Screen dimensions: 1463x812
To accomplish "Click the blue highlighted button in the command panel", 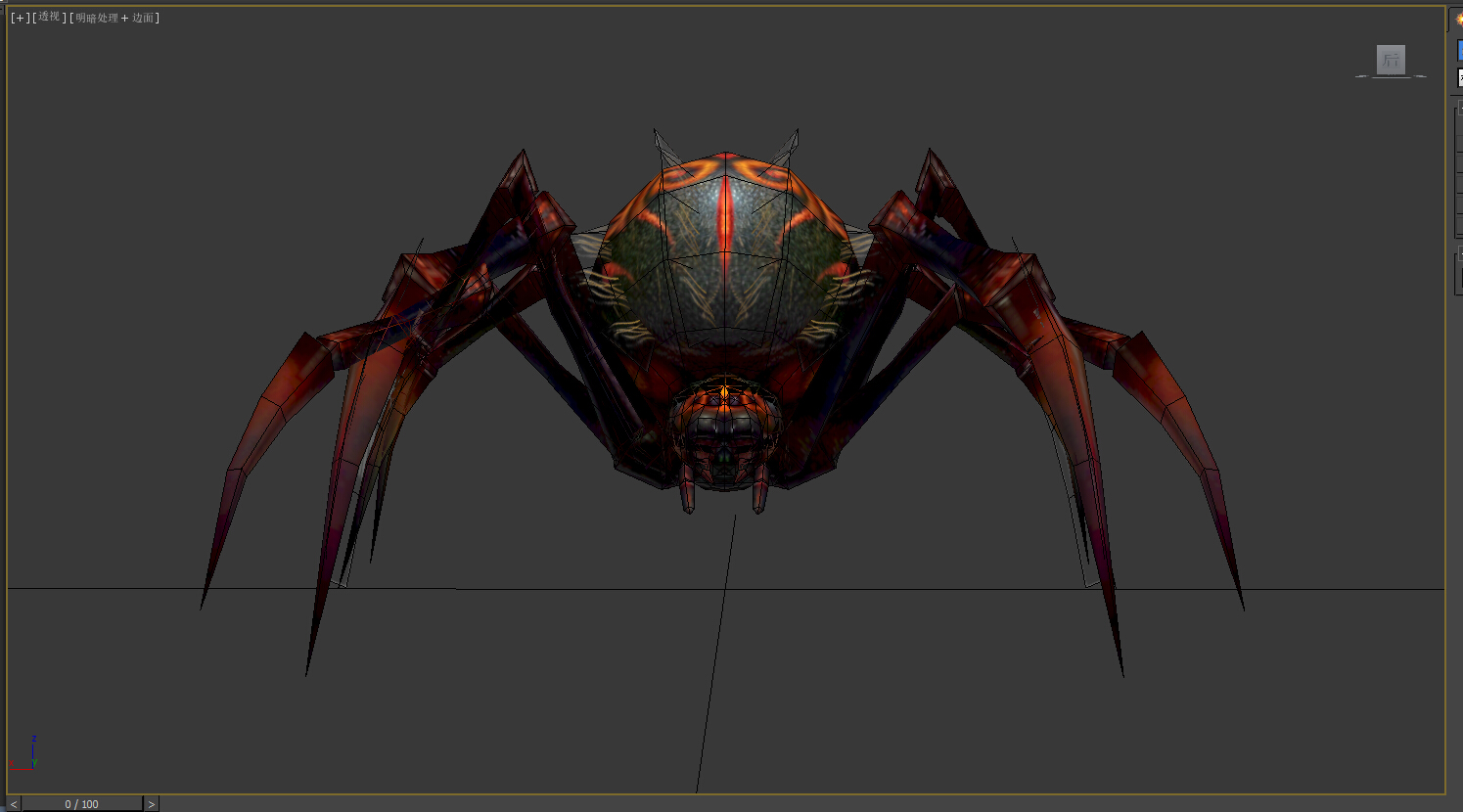I will click(x=1459, y=51).
